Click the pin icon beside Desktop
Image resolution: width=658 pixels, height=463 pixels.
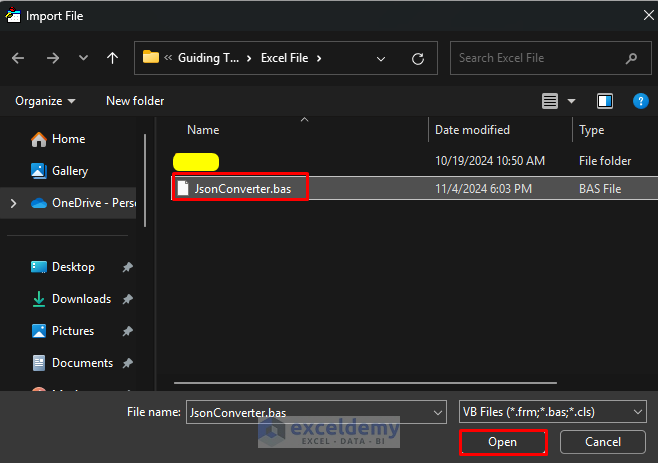[x=128, y=267]
